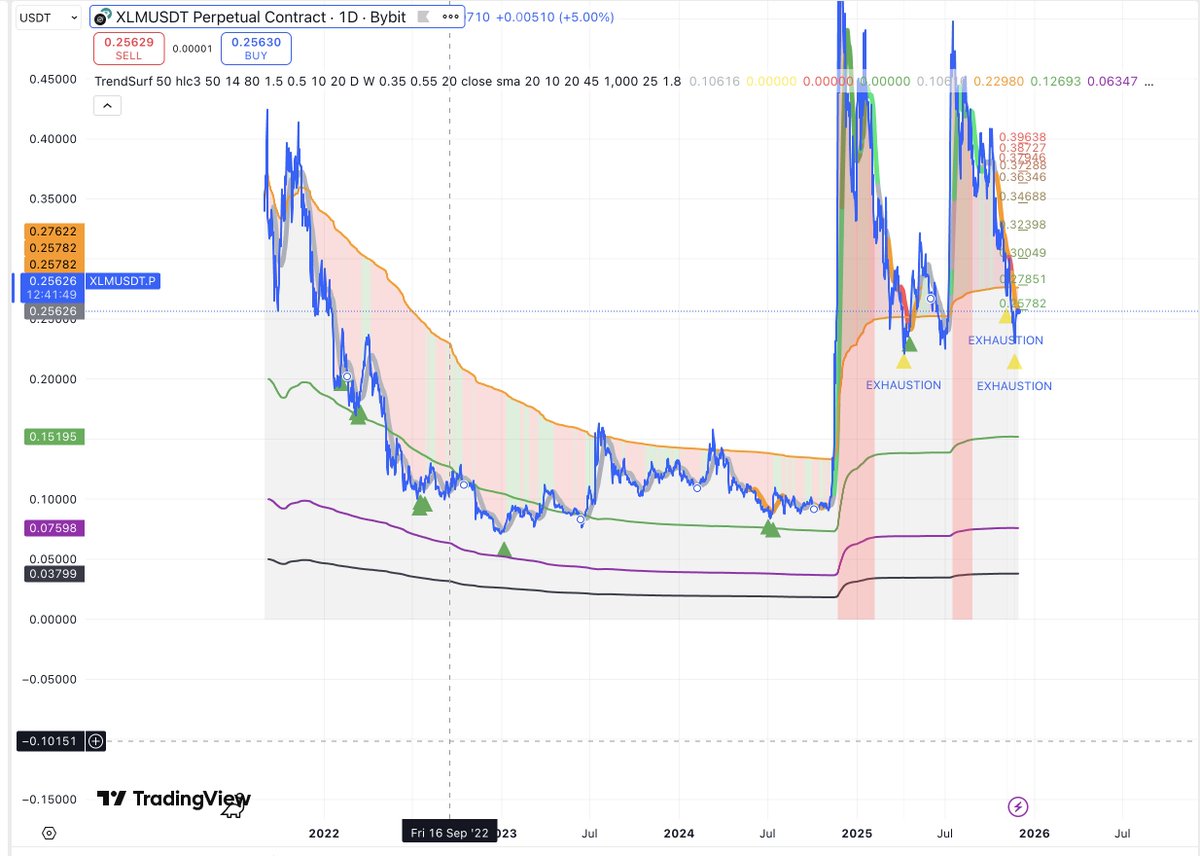This screenshot has width=1200, height=856.
Task: Click the Fri 16 Sep '22 marker on the time axis
Action: (449, 831)
